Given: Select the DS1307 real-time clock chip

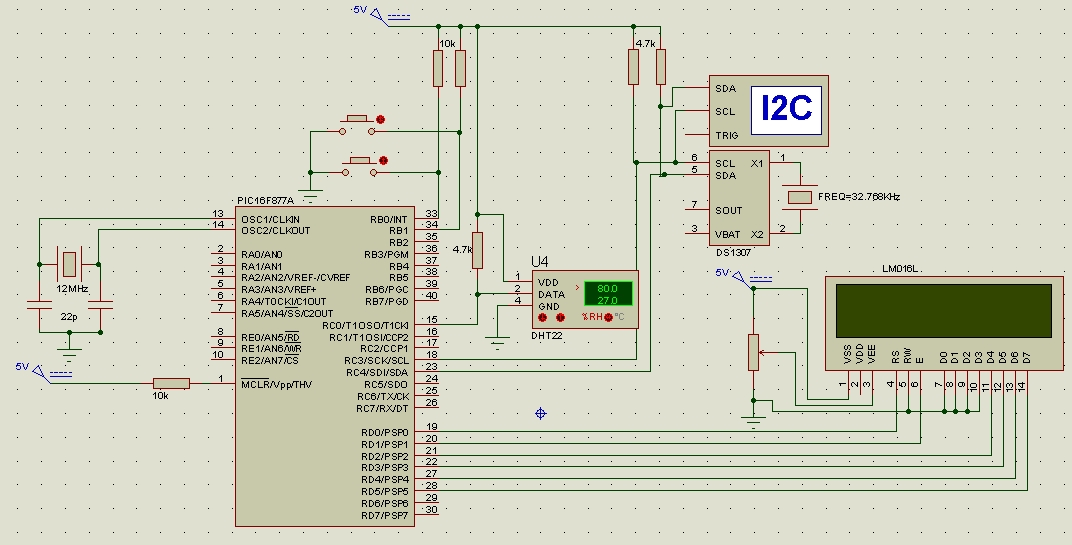Looking at the screenshot, I should coord(739,198).
